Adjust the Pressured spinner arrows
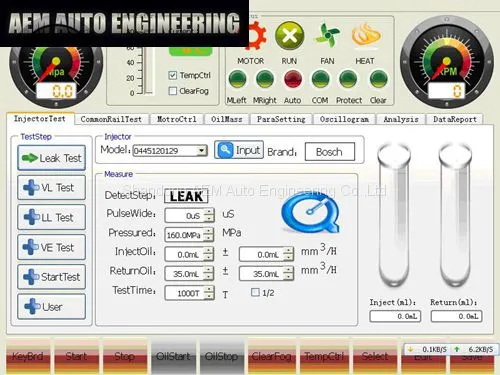 pos(209,235)
